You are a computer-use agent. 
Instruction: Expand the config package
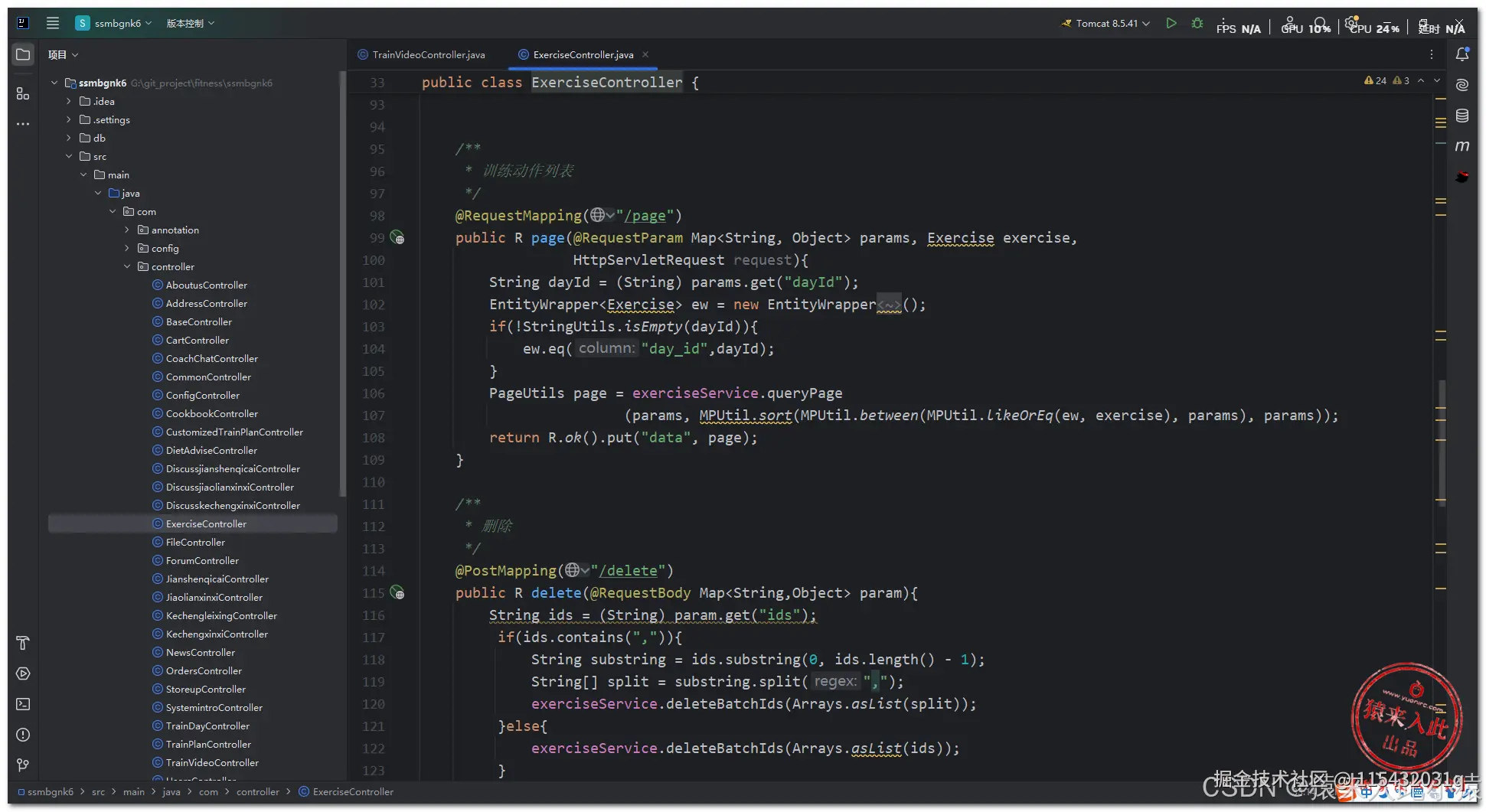pos(127,248)
